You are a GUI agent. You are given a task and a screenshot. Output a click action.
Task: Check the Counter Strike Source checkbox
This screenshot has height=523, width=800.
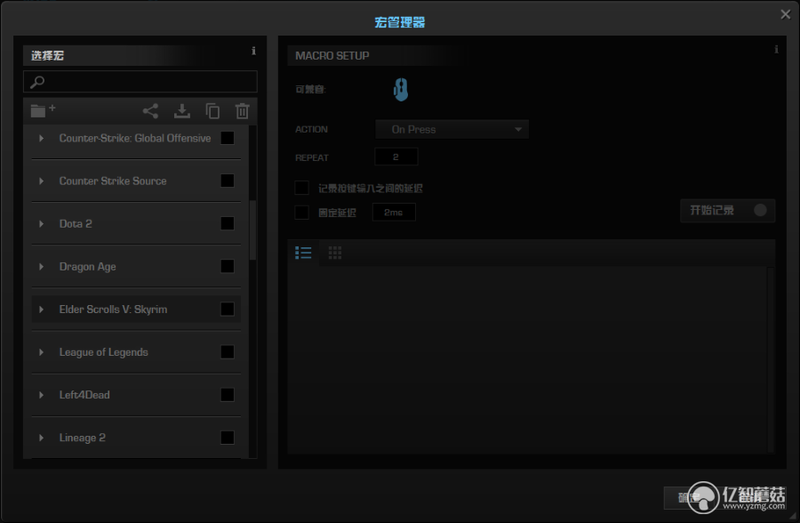pos(228,181)
